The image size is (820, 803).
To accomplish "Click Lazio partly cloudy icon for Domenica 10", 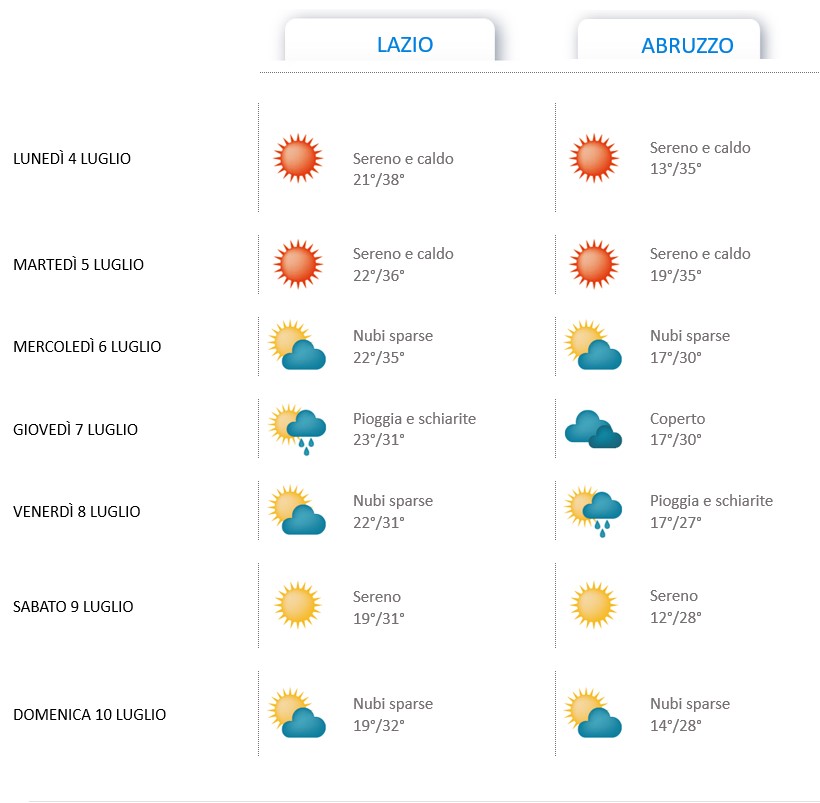I will click(297, 713).
